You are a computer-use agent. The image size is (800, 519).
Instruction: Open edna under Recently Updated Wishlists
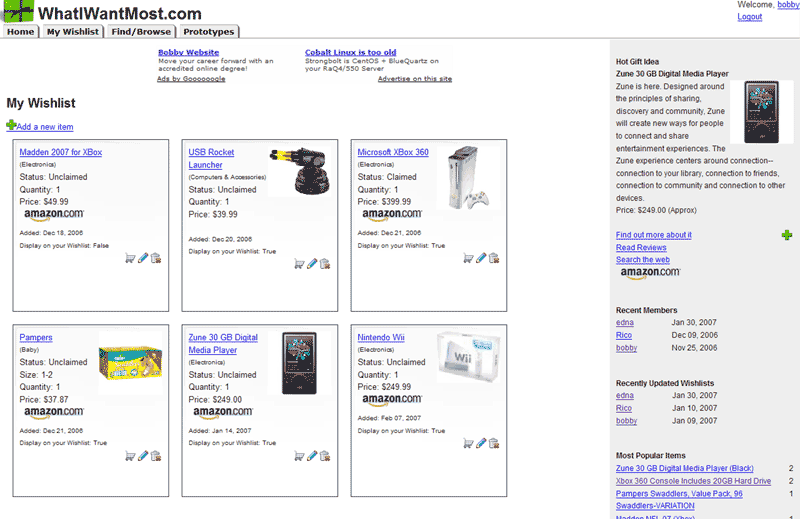pyautogui.click(x=624, y=396)
